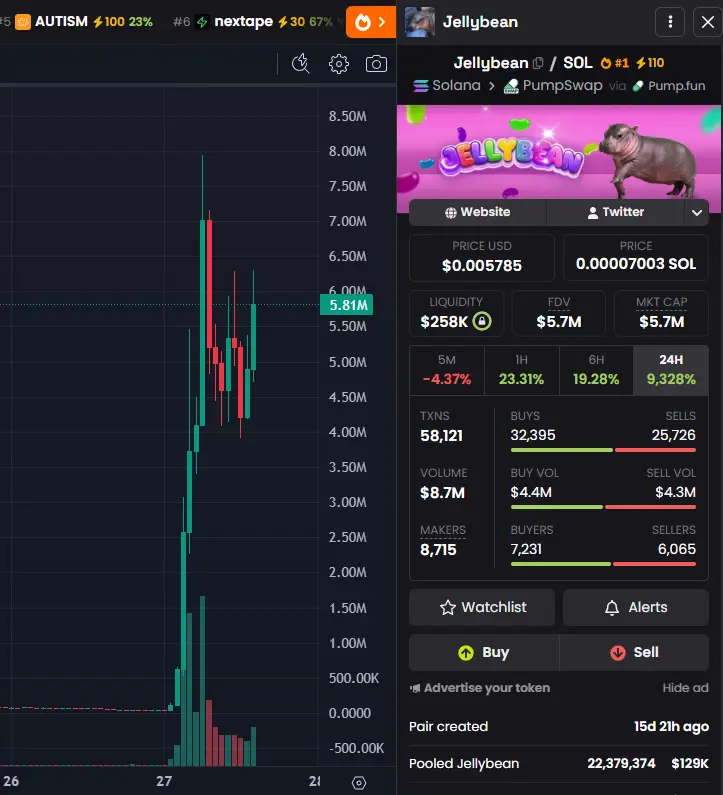Click the LIQUIDITY $258K value
Screen dimensions: 723x795
coord(444,321)
